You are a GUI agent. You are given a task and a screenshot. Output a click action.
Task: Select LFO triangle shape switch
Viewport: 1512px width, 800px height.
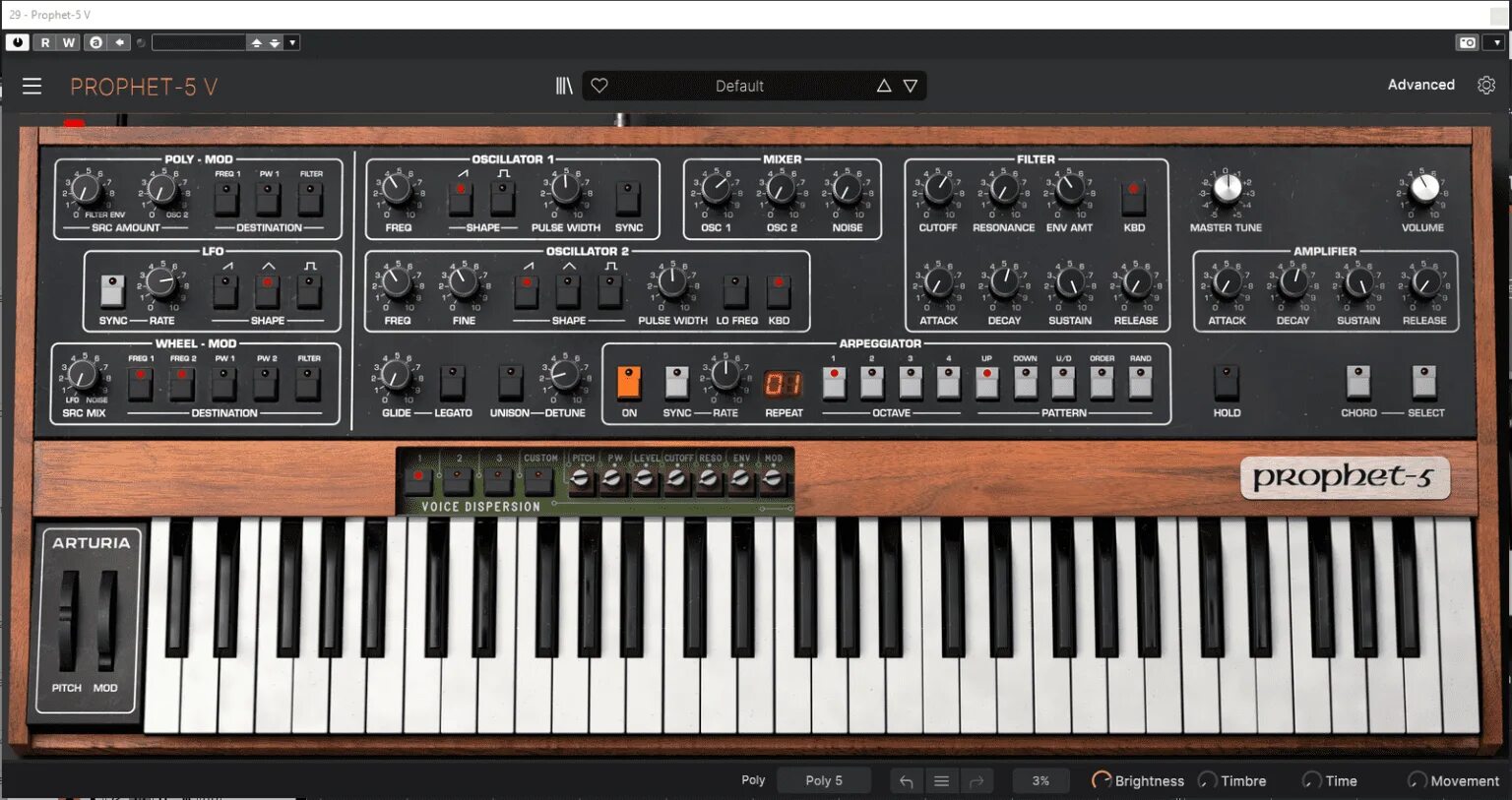pyautogui.click(x=267, y=291)
